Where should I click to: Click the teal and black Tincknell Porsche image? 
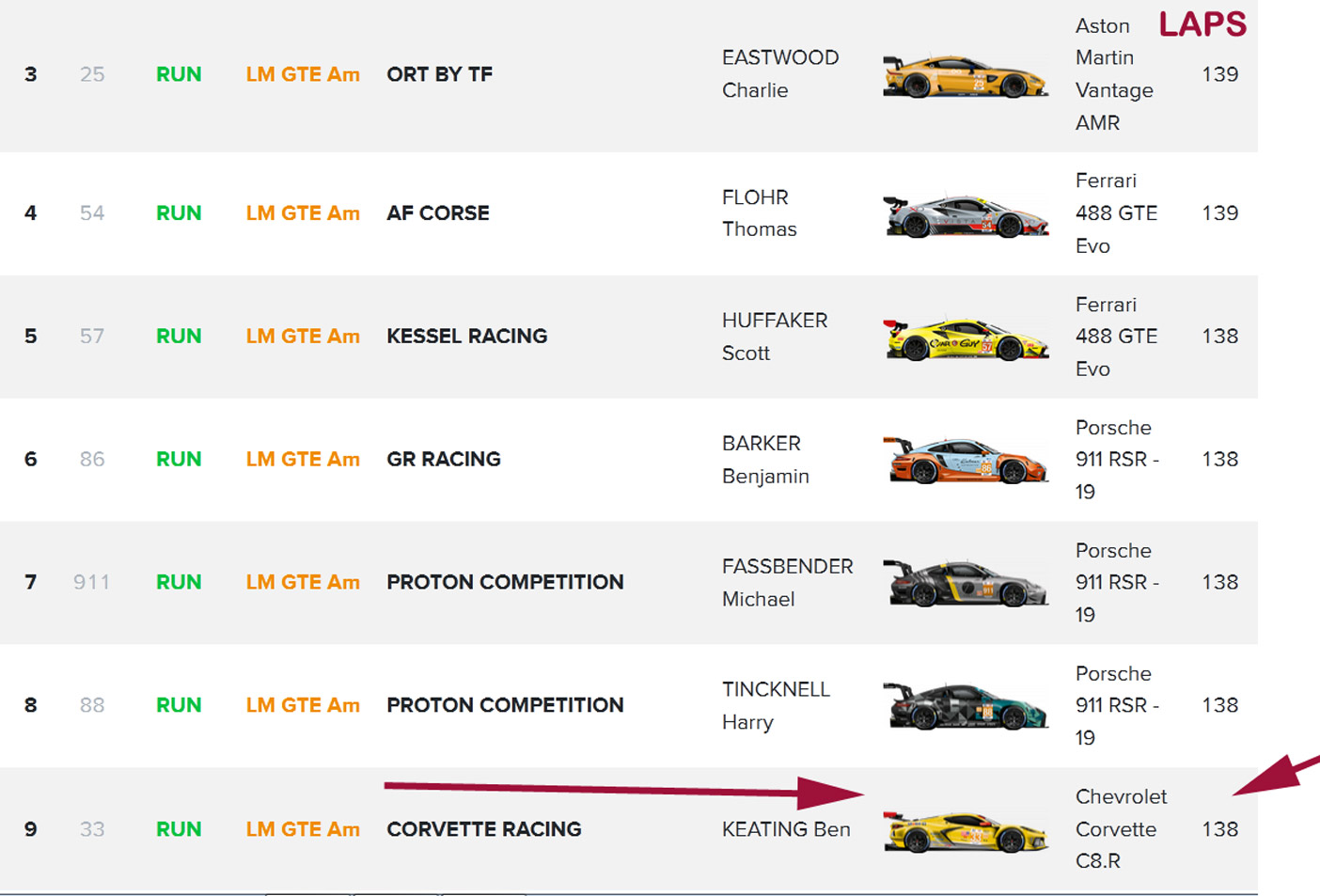pyautogui.click(x=965, y=707)
